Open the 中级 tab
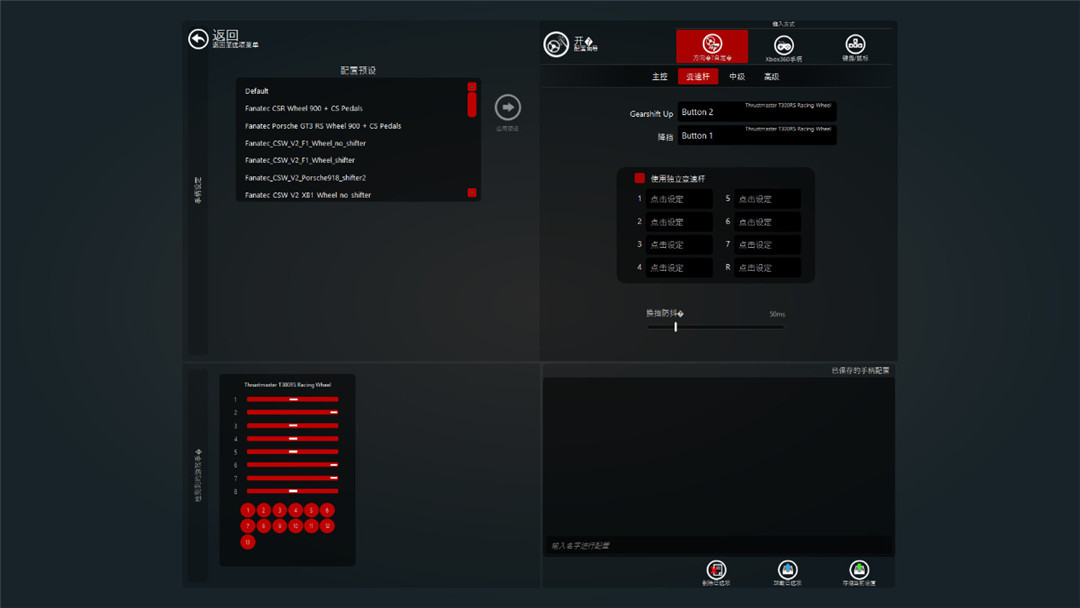 point(737,76)
